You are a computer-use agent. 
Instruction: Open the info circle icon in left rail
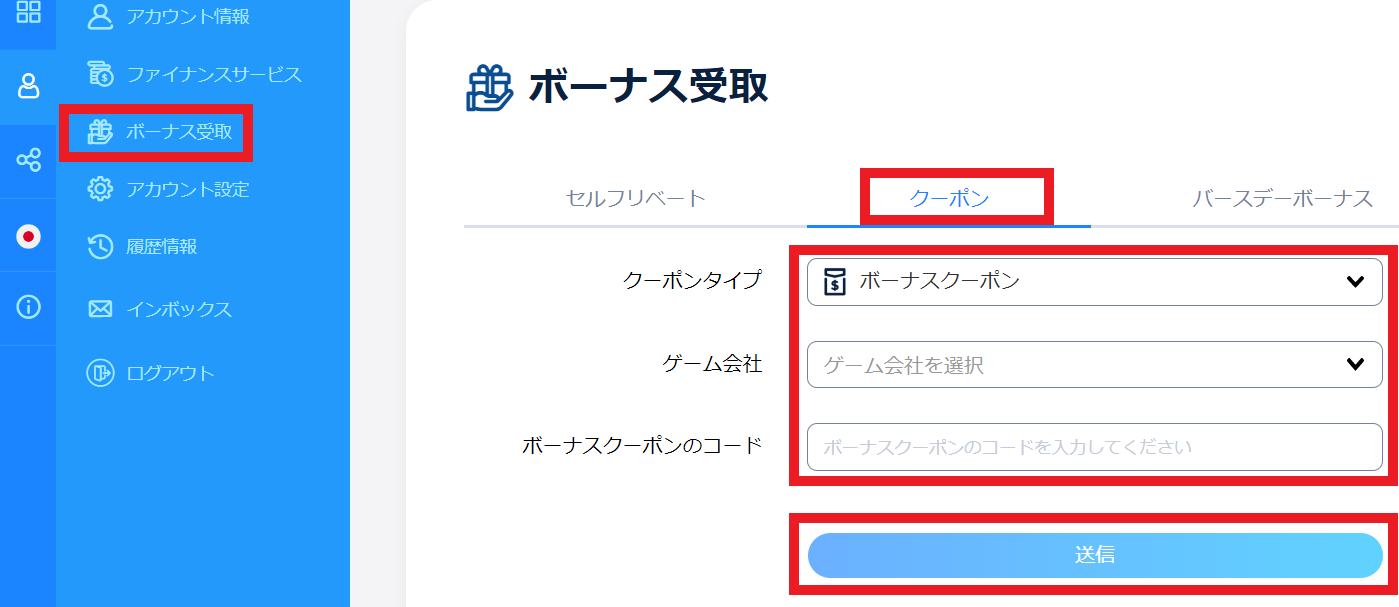coord(28,308)
